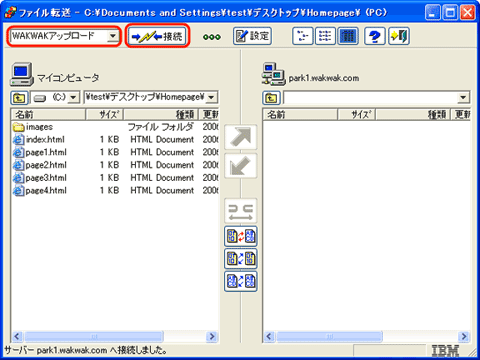Select binary transfer mode icon
The height and width of the screenshot is (360, 480).
tap(241, 259)
